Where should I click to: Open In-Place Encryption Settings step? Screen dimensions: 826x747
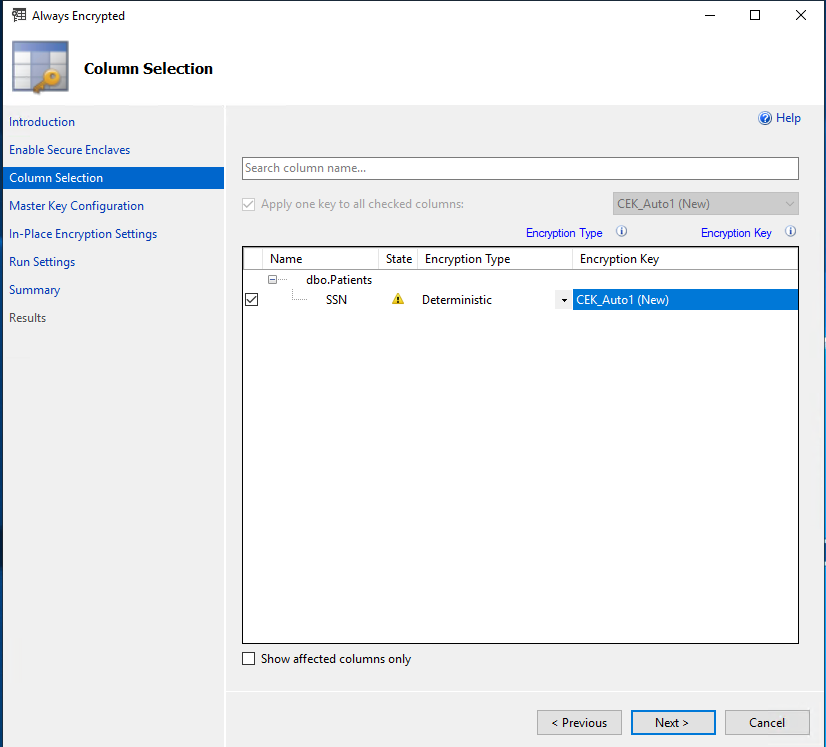[x=83, y=234]
